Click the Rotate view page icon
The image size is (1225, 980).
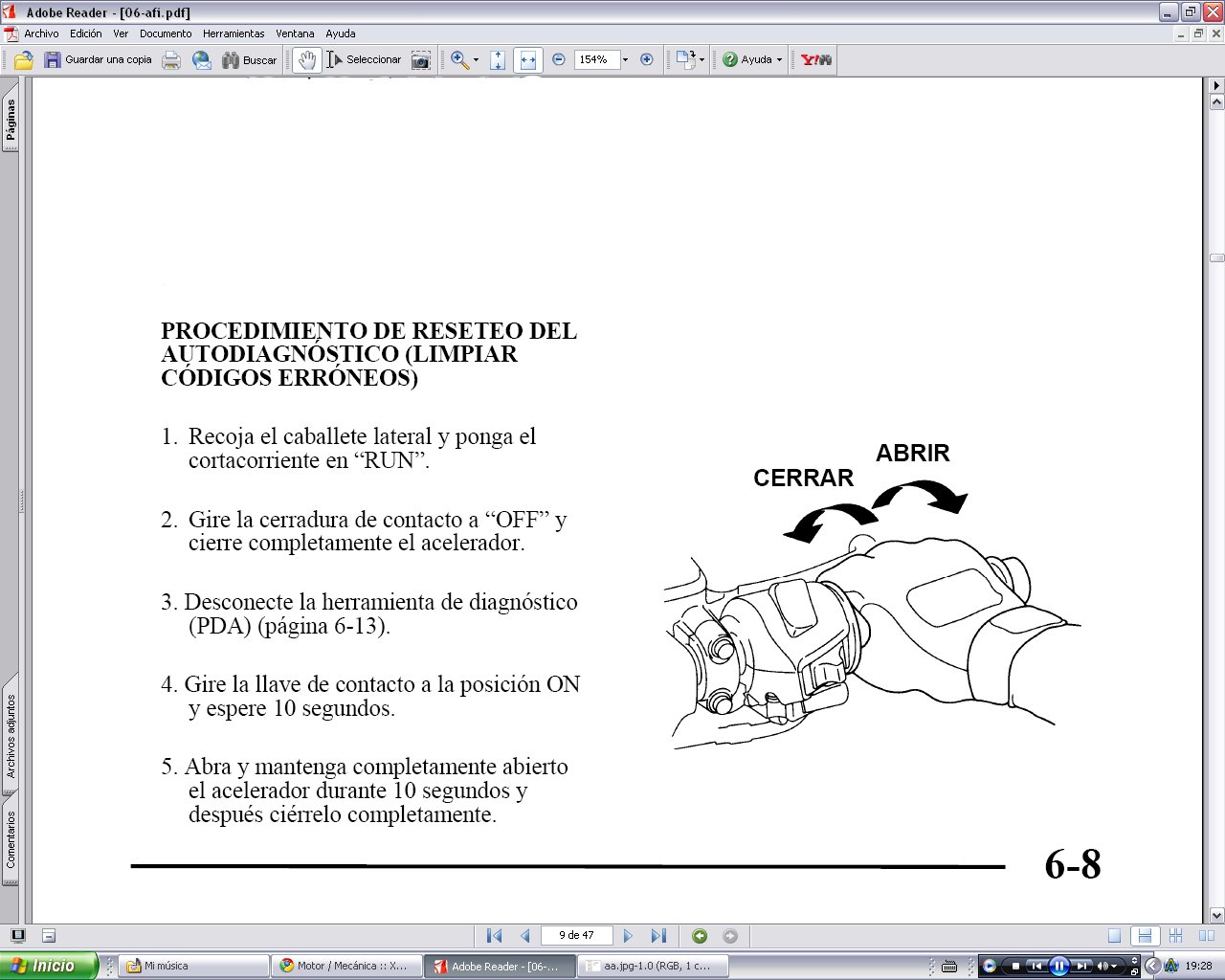tap(685, 59)
